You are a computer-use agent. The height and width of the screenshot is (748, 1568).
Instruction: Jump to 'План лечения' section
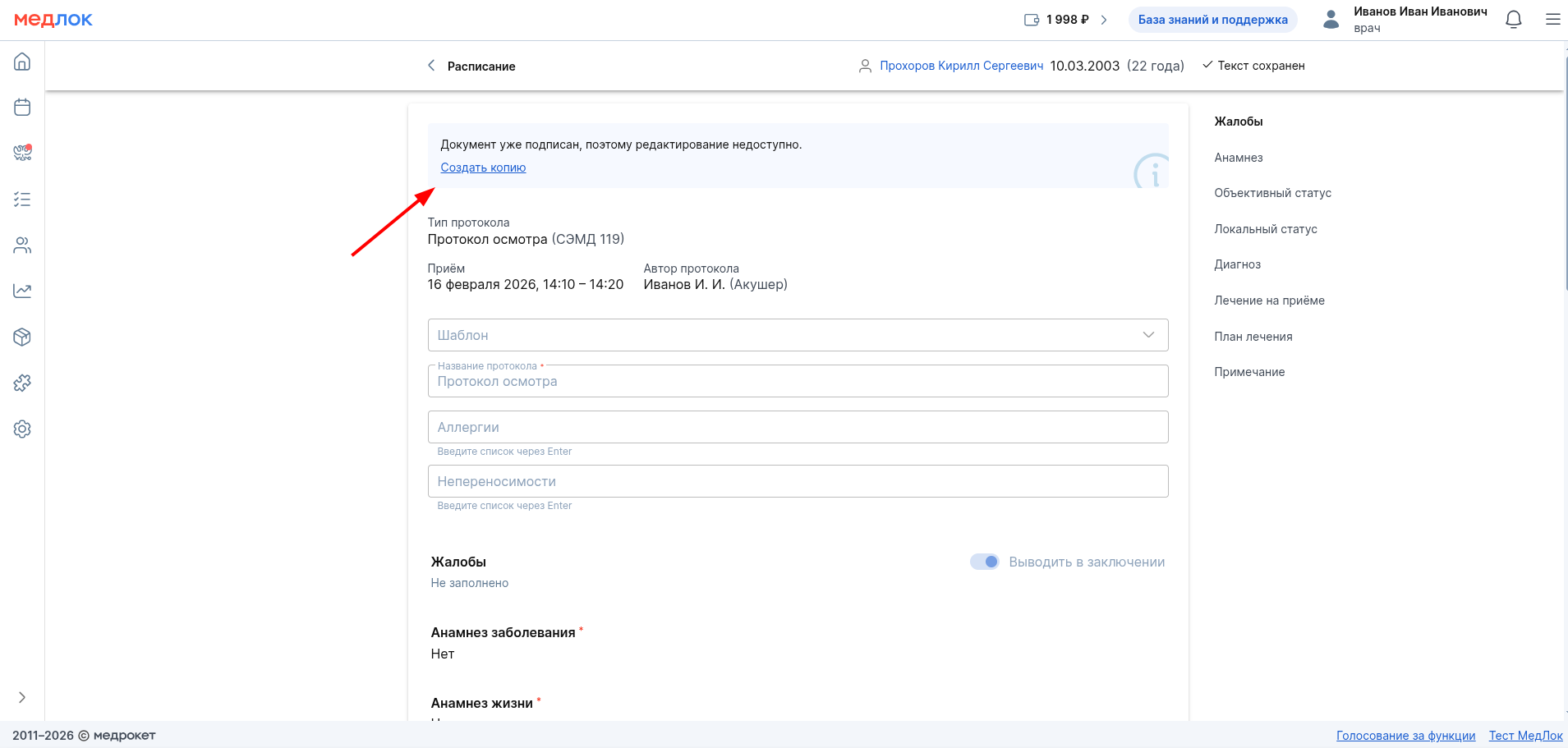click(x=1253, y=337)
